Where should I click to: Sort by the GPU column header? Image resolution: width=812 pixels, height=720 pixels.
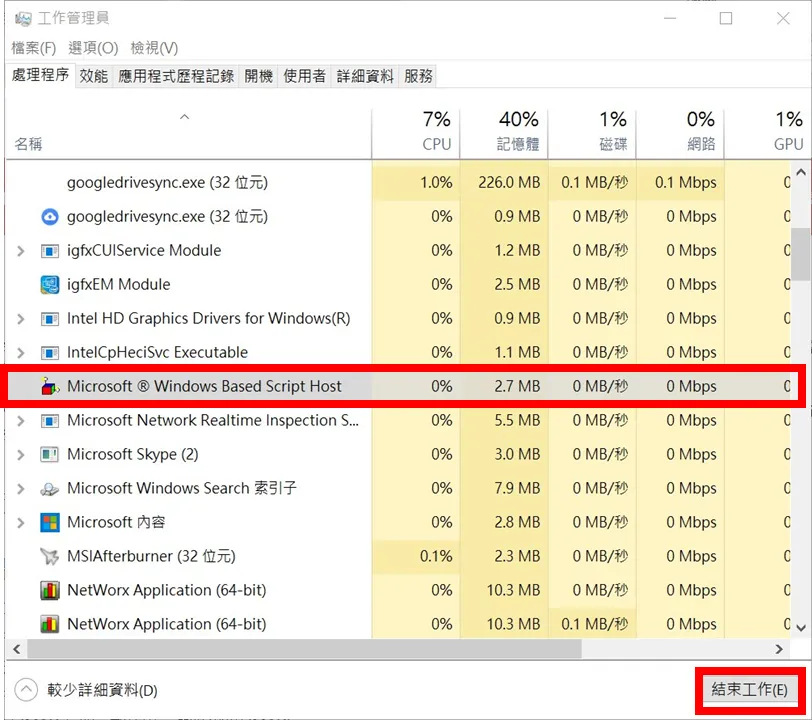768,134
